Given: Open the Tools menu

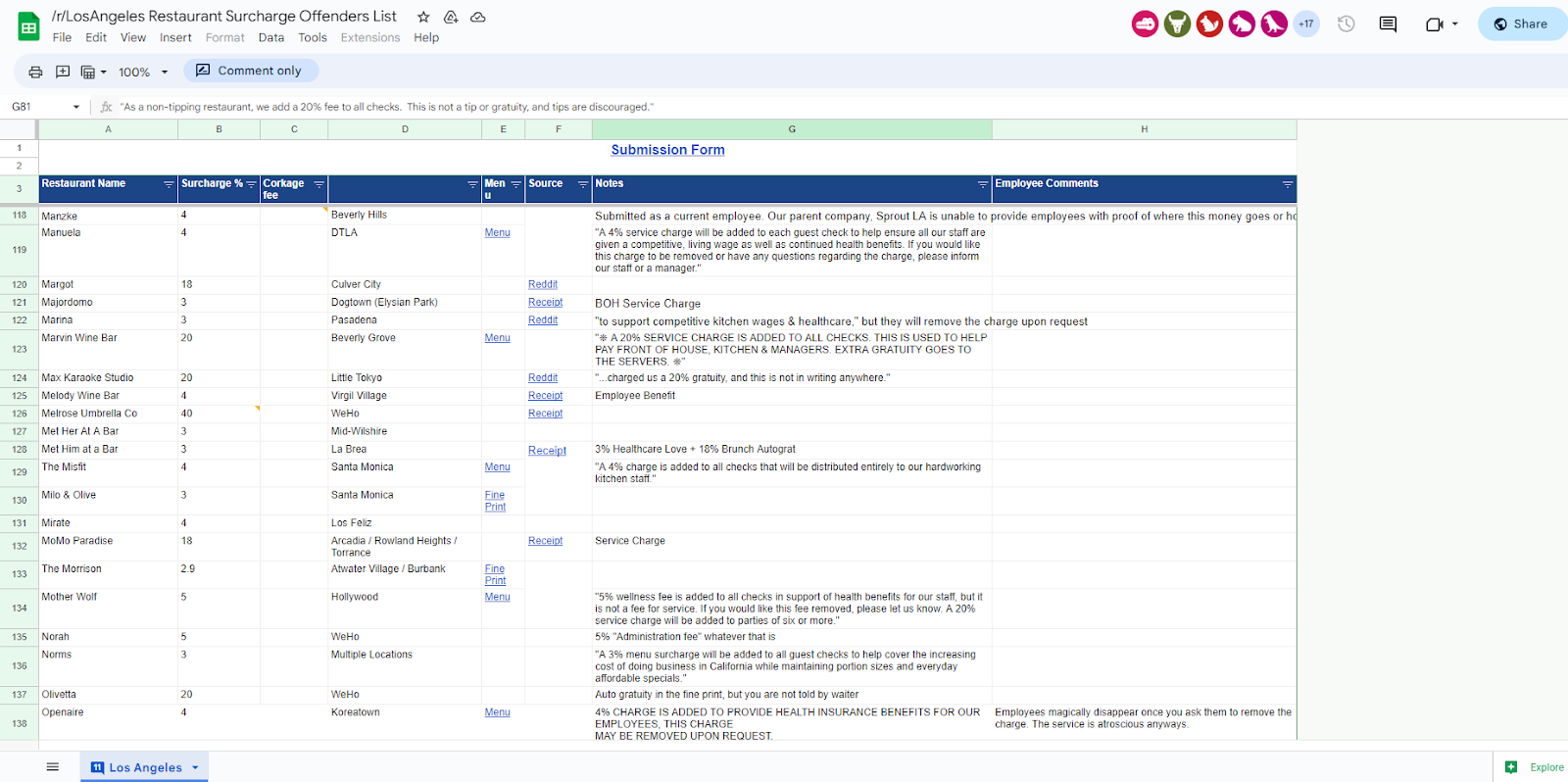Looking at the screenshot, I should [313, 38].
